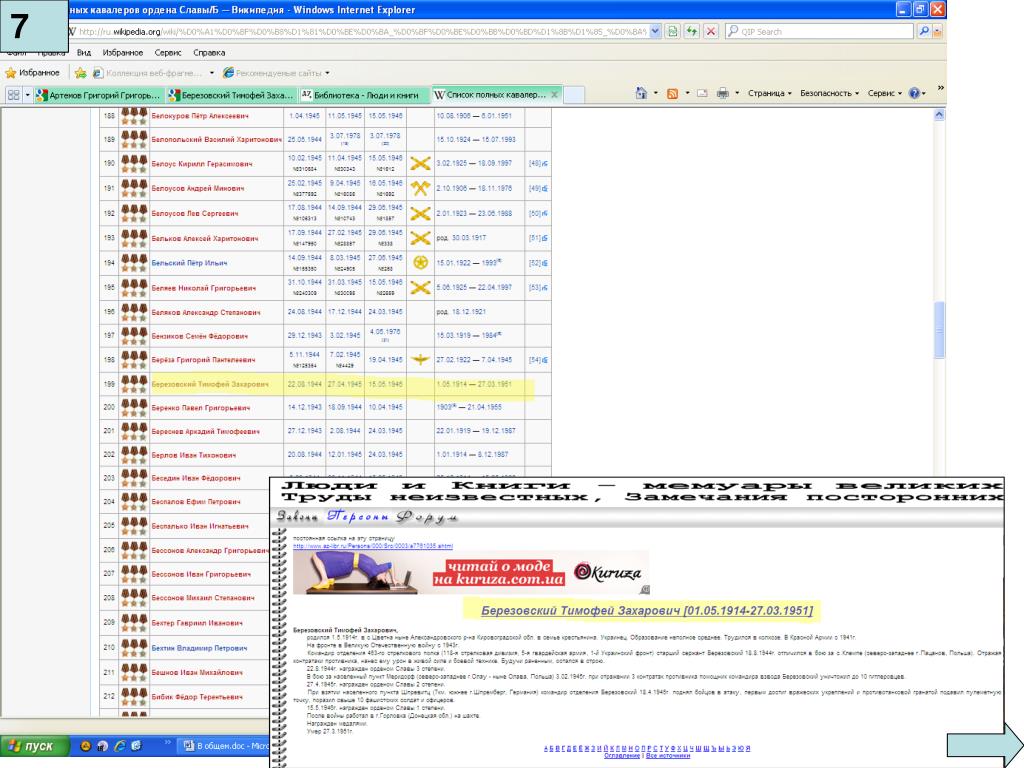This screenshot has width=1024, height=768.
Task: Close the Список полных кавалер... tab
Action: click(554, 95)
